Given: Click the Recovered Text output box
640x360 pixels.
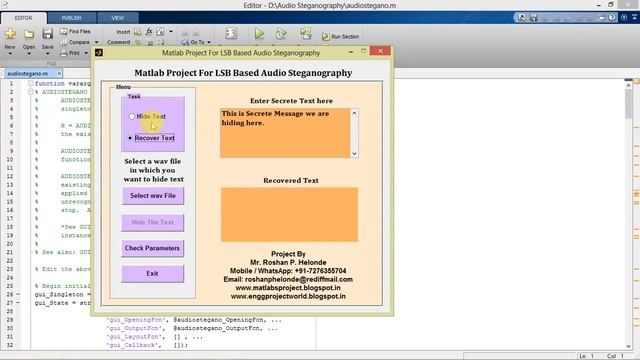Looking at the screenshot, I should 289,215.
